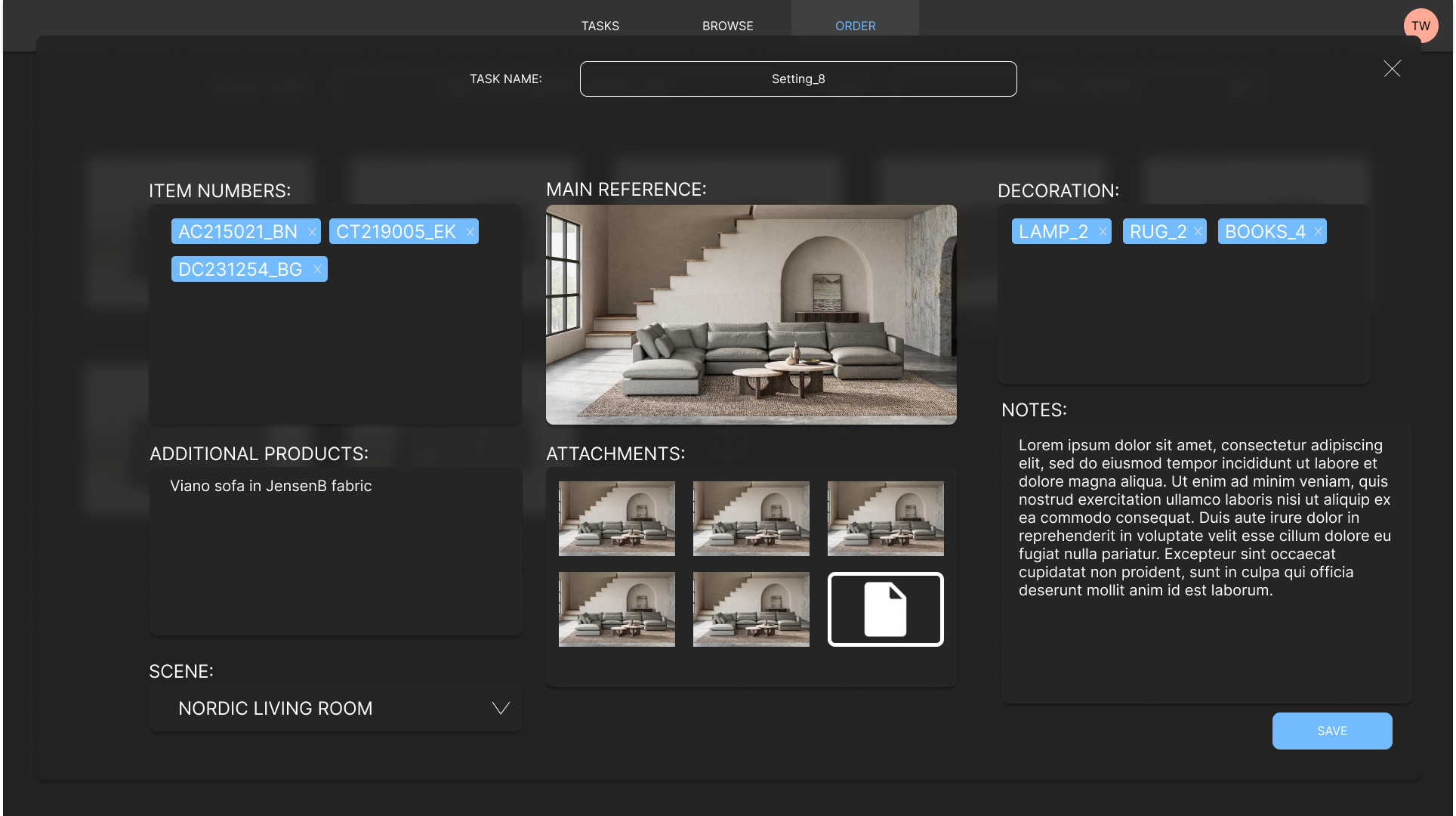Open the last attachment thumbnail in top row

click(886, 518)
